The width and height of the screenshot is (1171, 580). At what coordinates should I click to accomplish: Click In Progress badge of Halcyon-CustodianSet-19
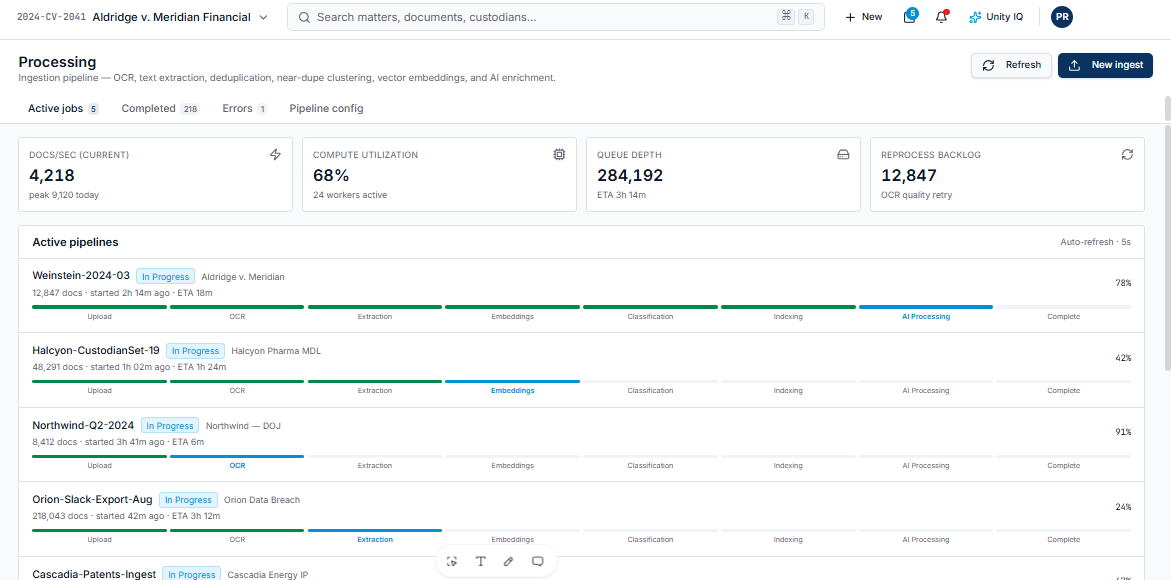pos(196,351)
